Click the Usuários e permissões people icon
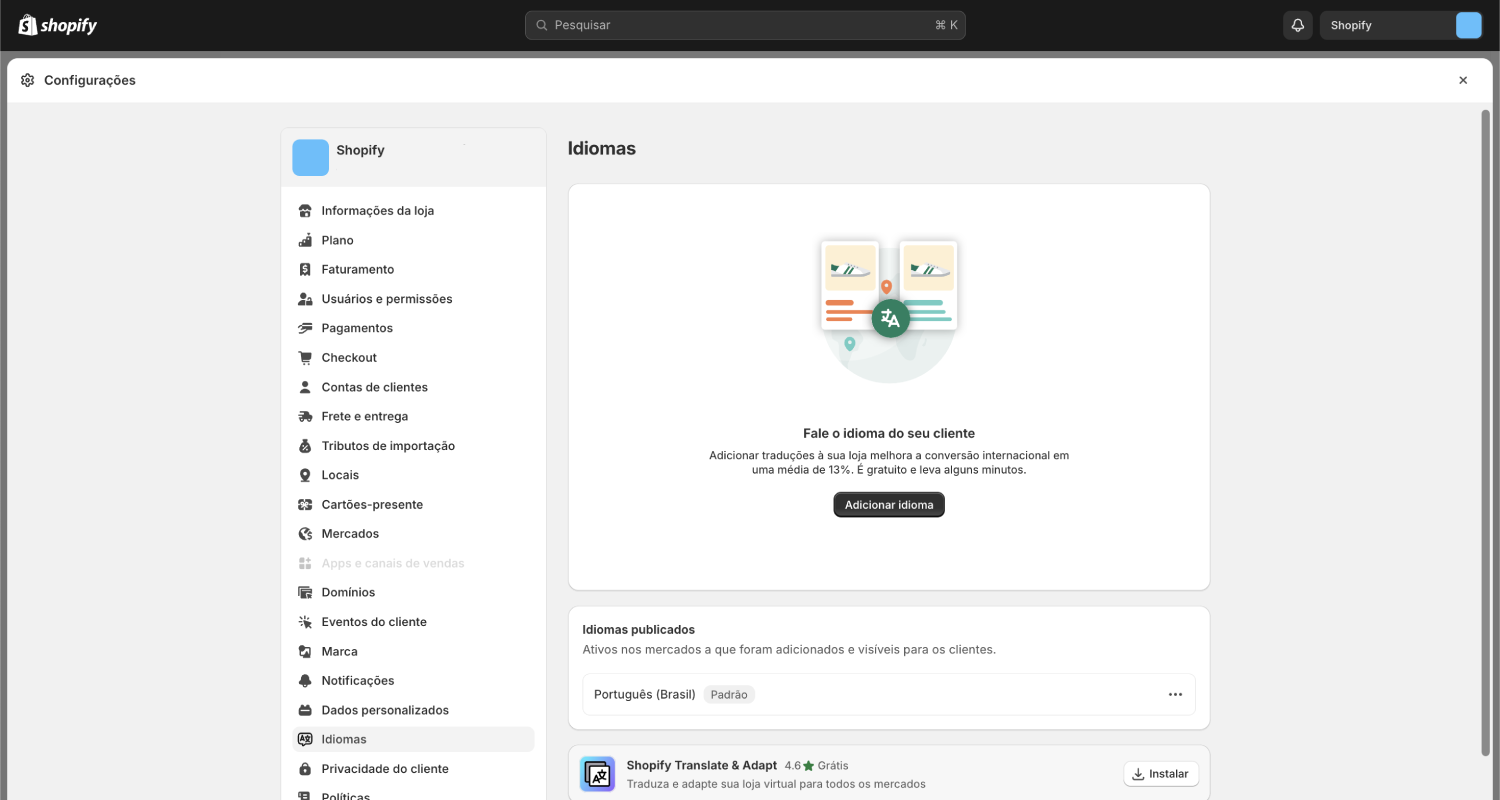 tap(305, 299)
